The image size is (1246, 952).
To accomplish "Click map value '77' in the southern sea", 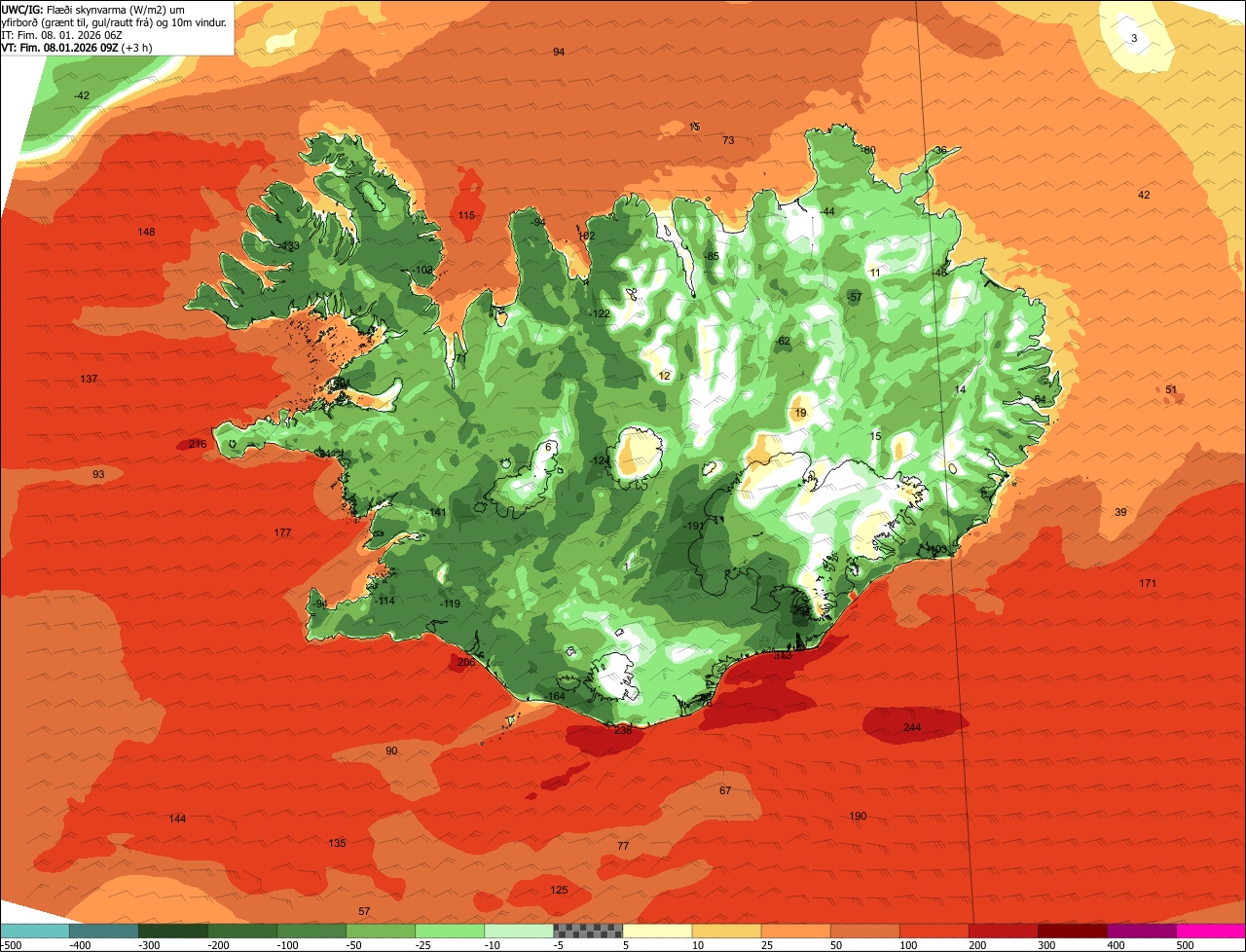I will point(623,846).
